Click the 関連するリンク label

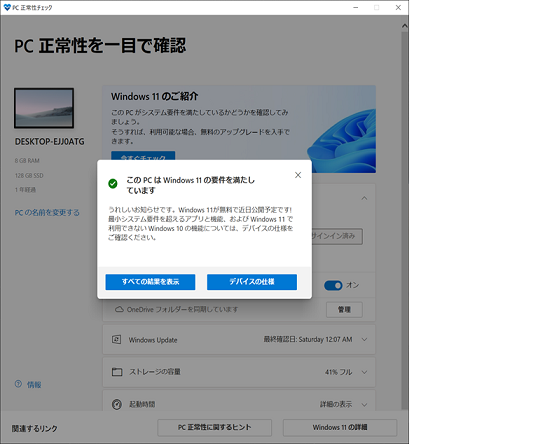(x=35, y=428)
